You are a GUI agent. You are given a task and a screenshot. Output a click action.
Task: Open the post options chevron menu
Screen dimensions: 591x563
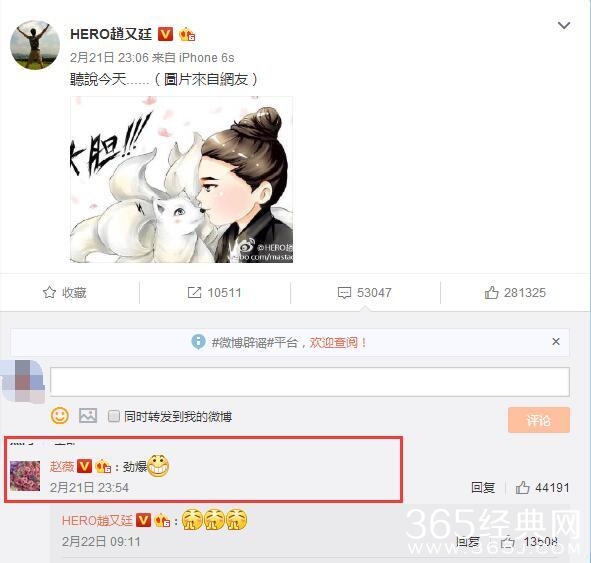[x=563, y=25]
